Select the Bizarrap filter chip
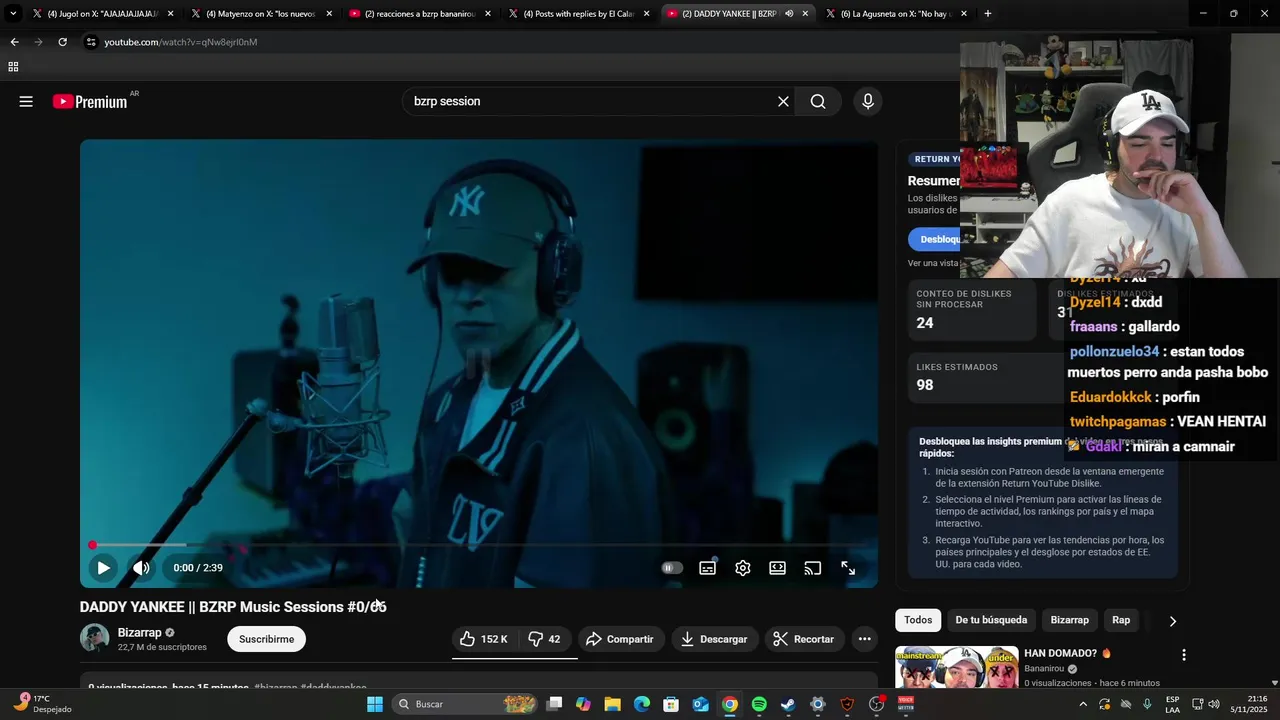Viewport: 1280px width, 720px height. coord(1069,620)
